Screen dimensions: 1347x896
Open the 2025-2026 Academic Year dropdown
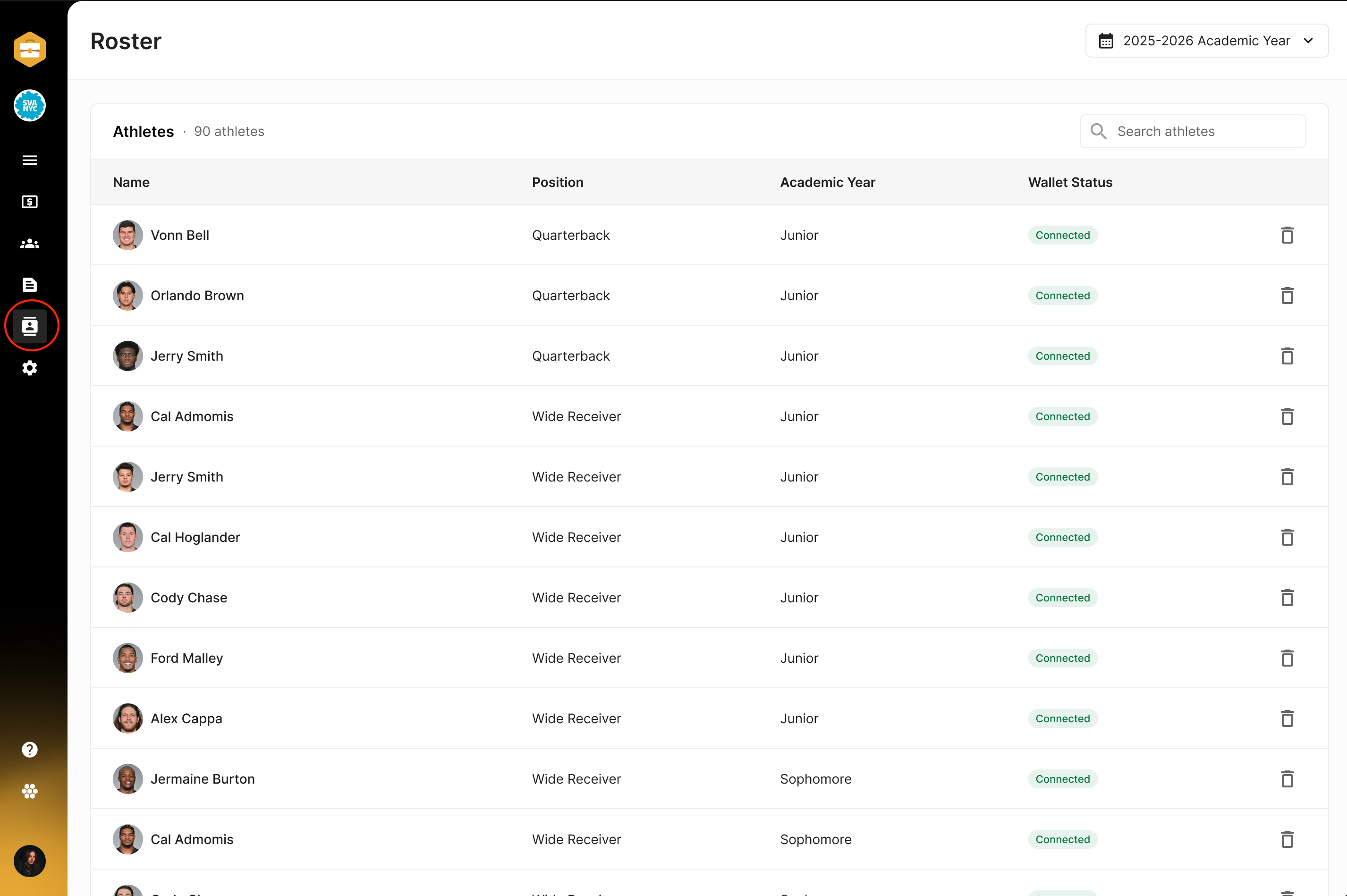[1206, 41]
